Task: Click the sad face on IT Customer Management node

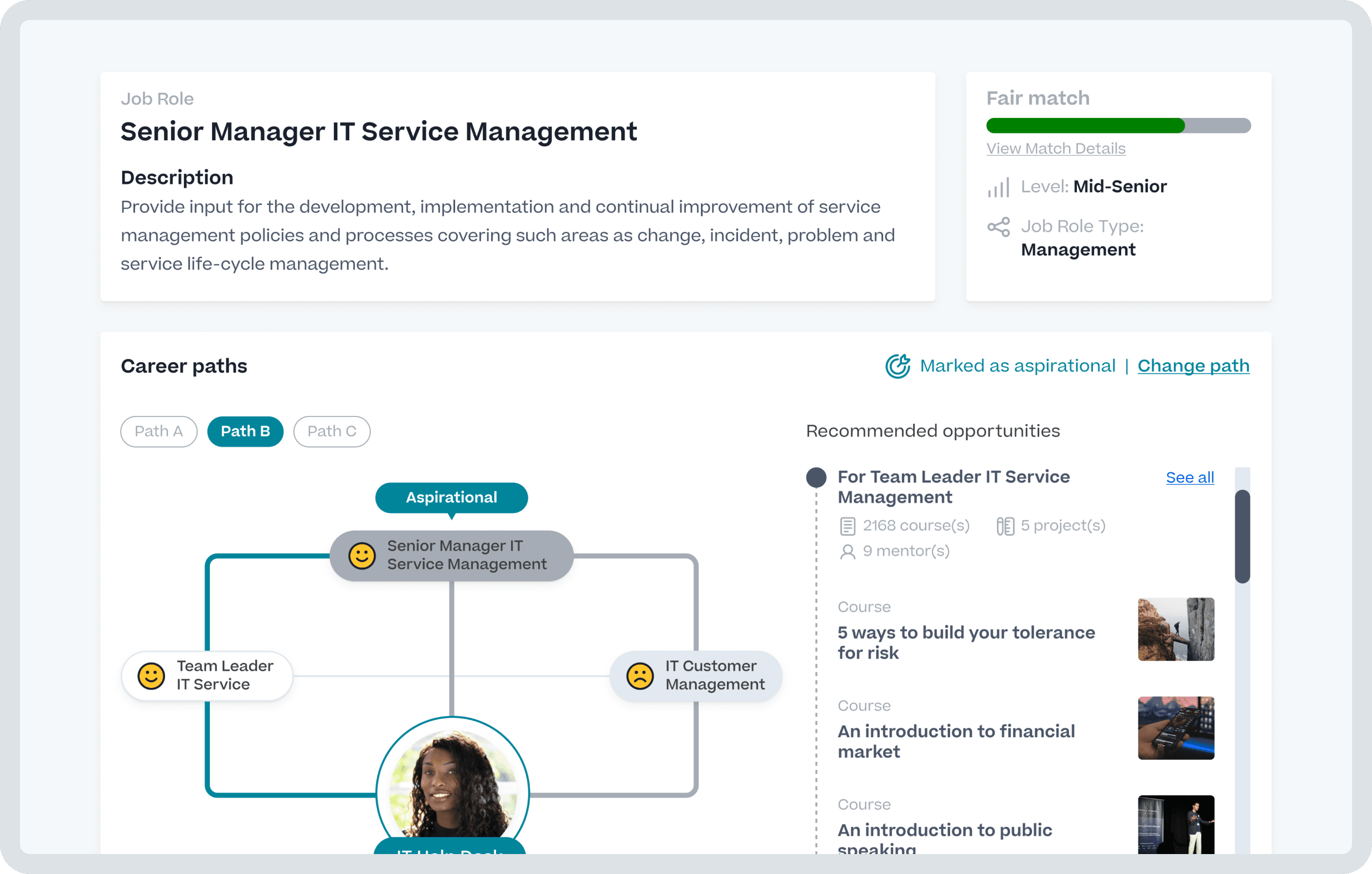Action: [x=641, y=676]
